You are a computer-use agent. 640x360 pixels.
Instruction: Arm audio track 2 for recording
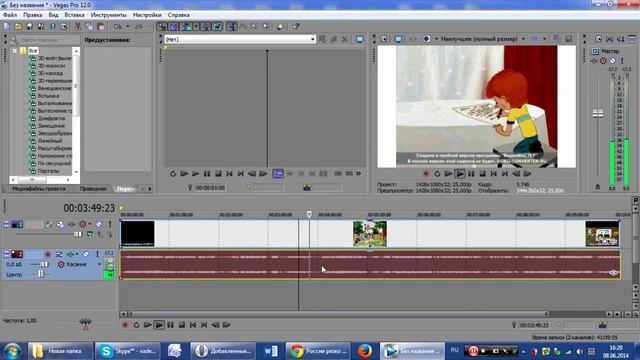(x=47, y=254)
